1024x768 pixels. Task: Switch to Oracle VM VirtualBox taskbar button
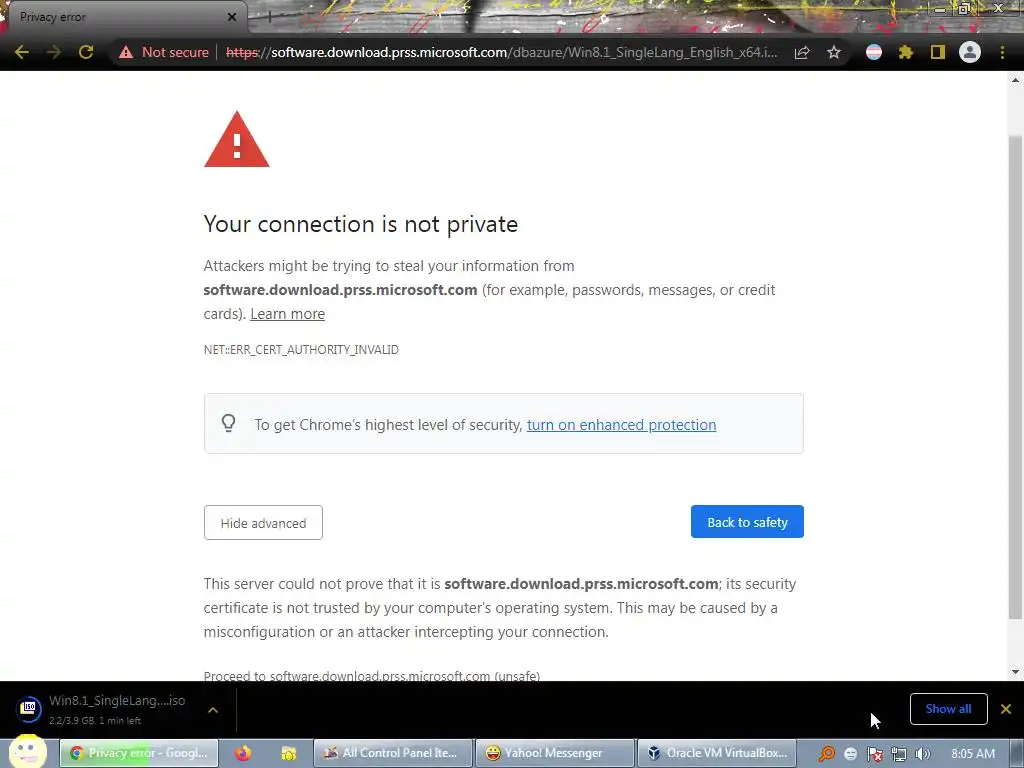[717, 753]
